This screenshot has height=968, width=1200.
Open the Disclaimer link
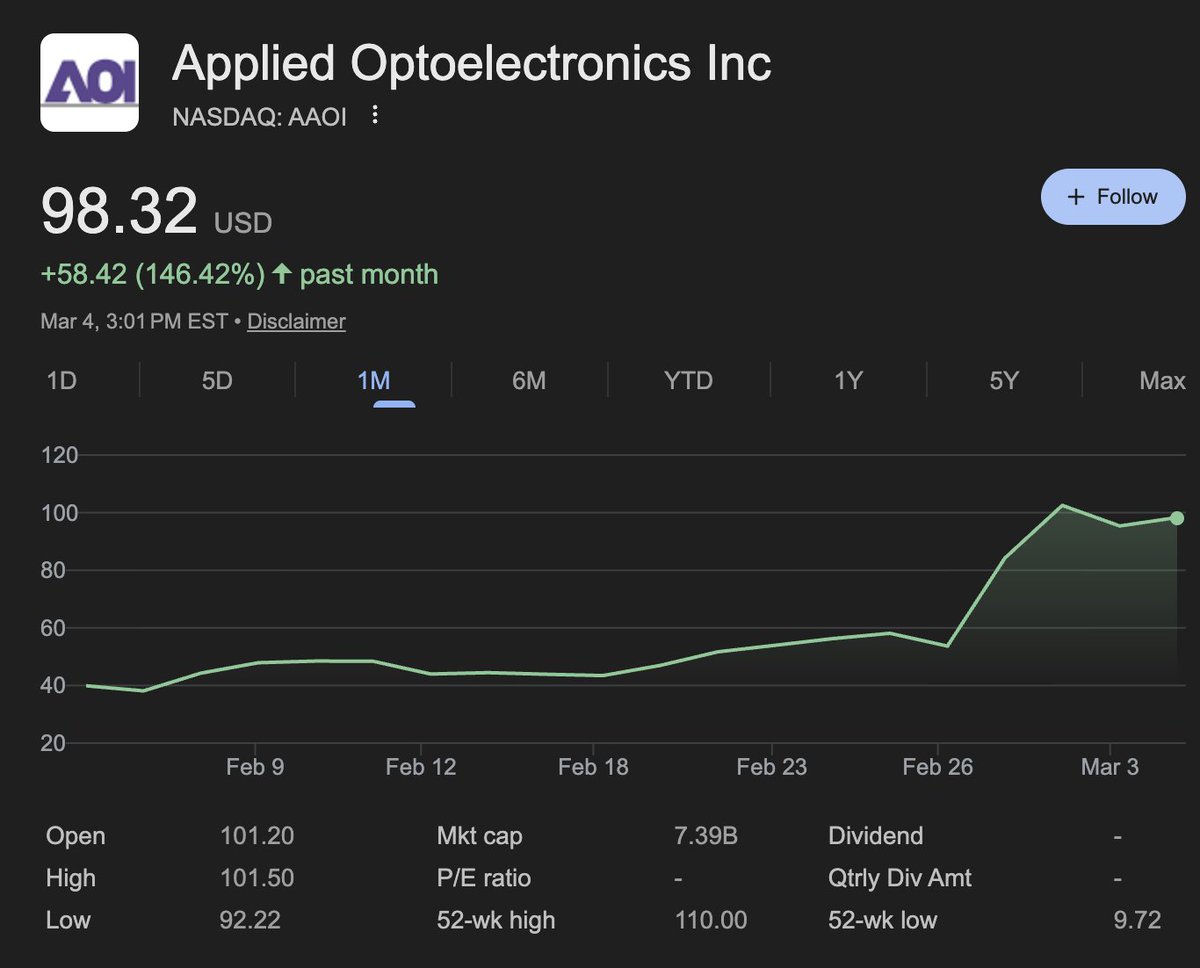coord(296,322)
